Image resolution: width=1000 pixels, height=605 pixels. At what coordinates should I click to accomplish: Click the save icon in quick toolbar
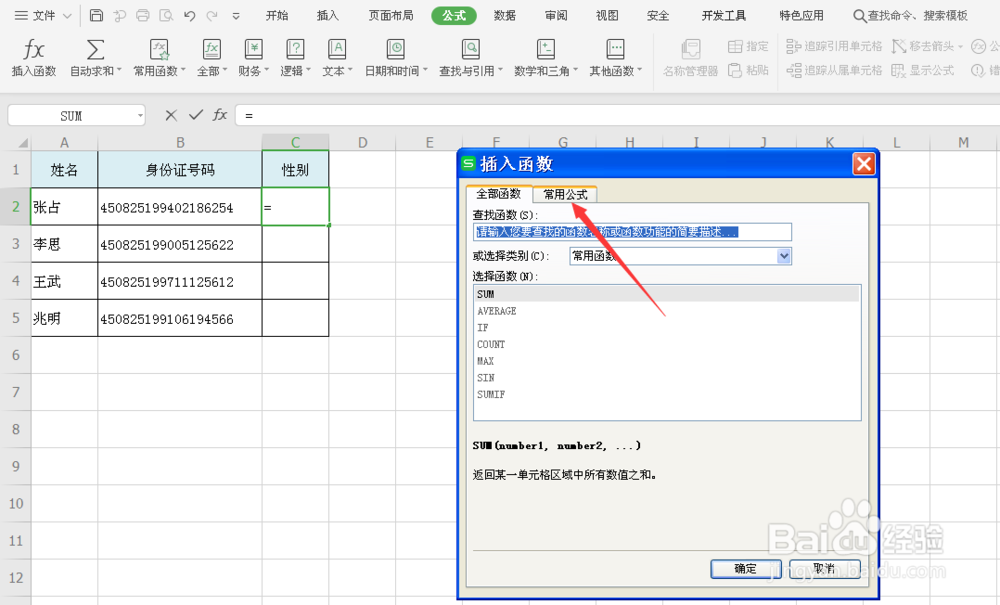pyautogui.click(x=96, y=15)
